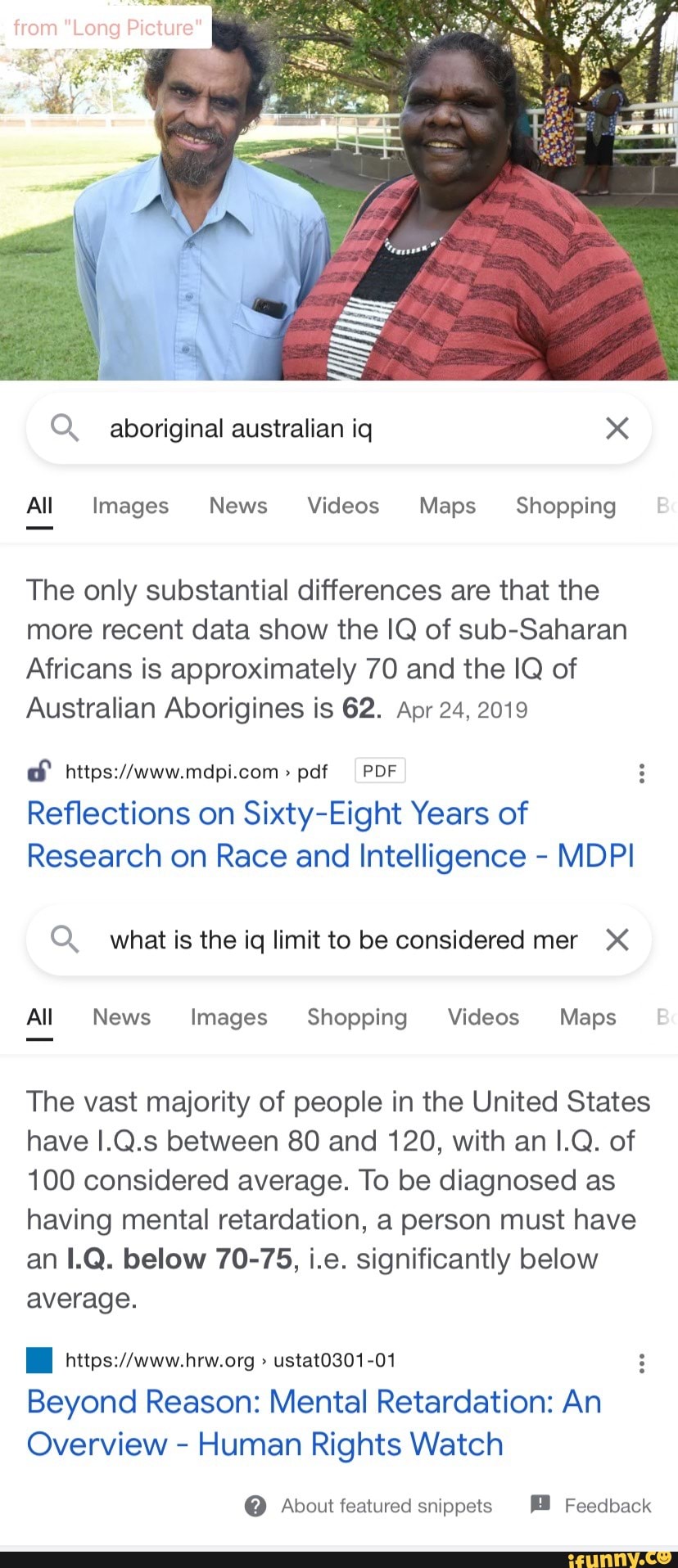Open the three-dot menu for the MDPI result

[x=641, y=773]
